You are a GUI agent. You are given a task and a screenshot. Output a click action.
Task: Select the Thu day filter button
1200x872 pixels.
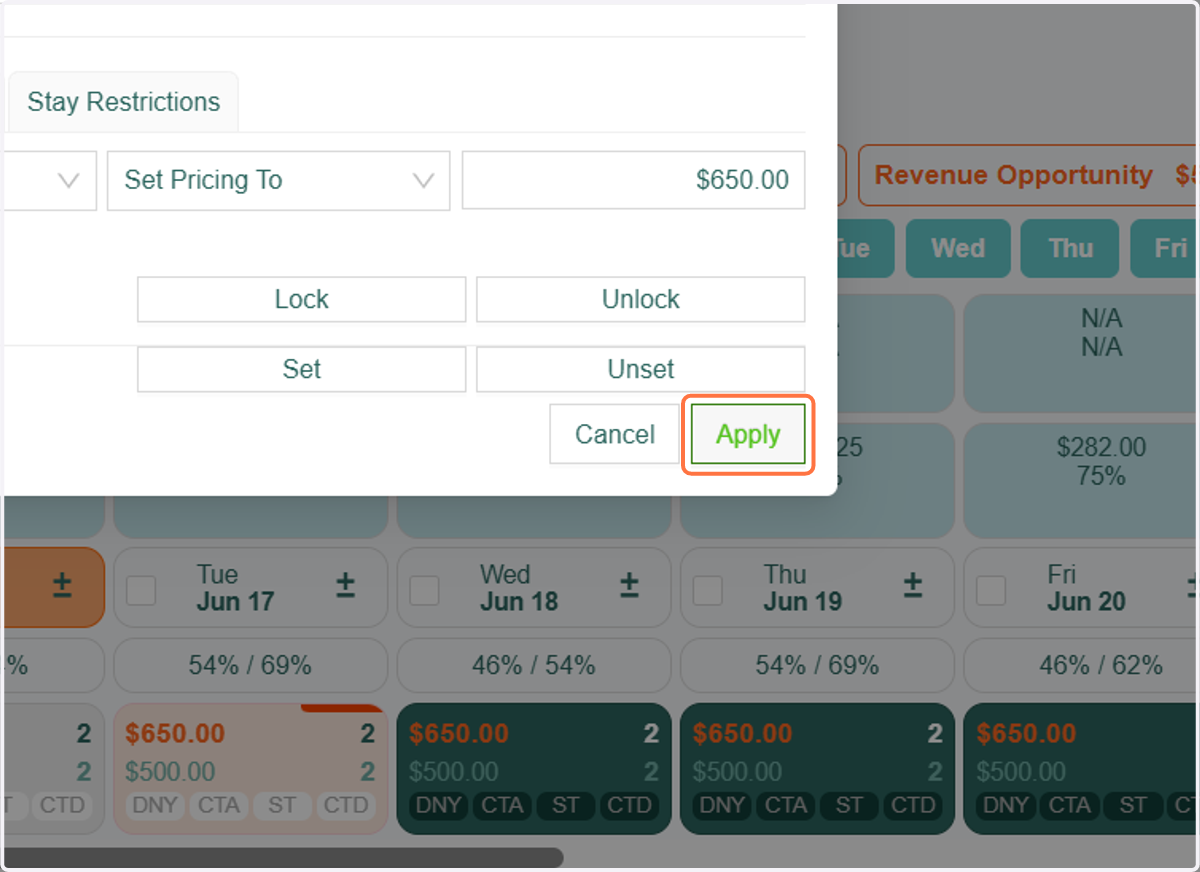[x=1070, y=248]
